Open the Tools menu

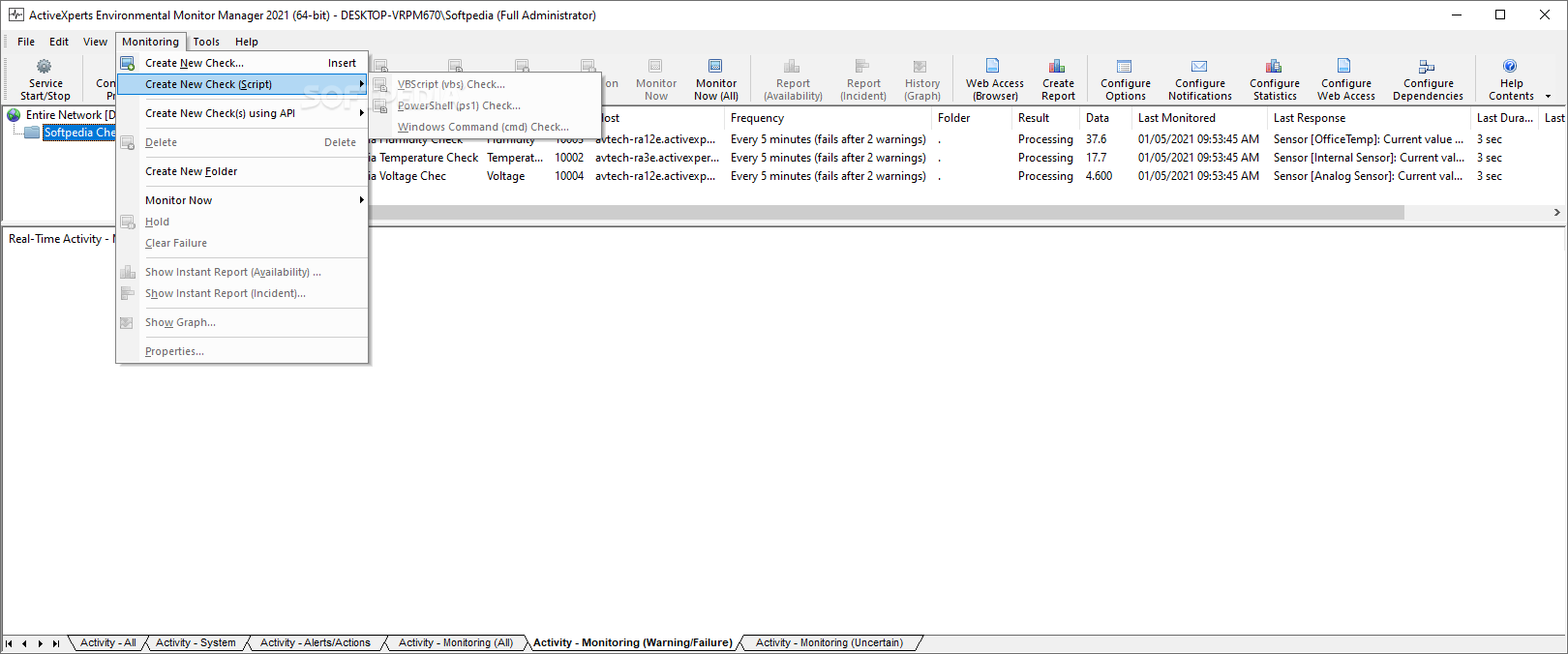[x=206, y=42]
